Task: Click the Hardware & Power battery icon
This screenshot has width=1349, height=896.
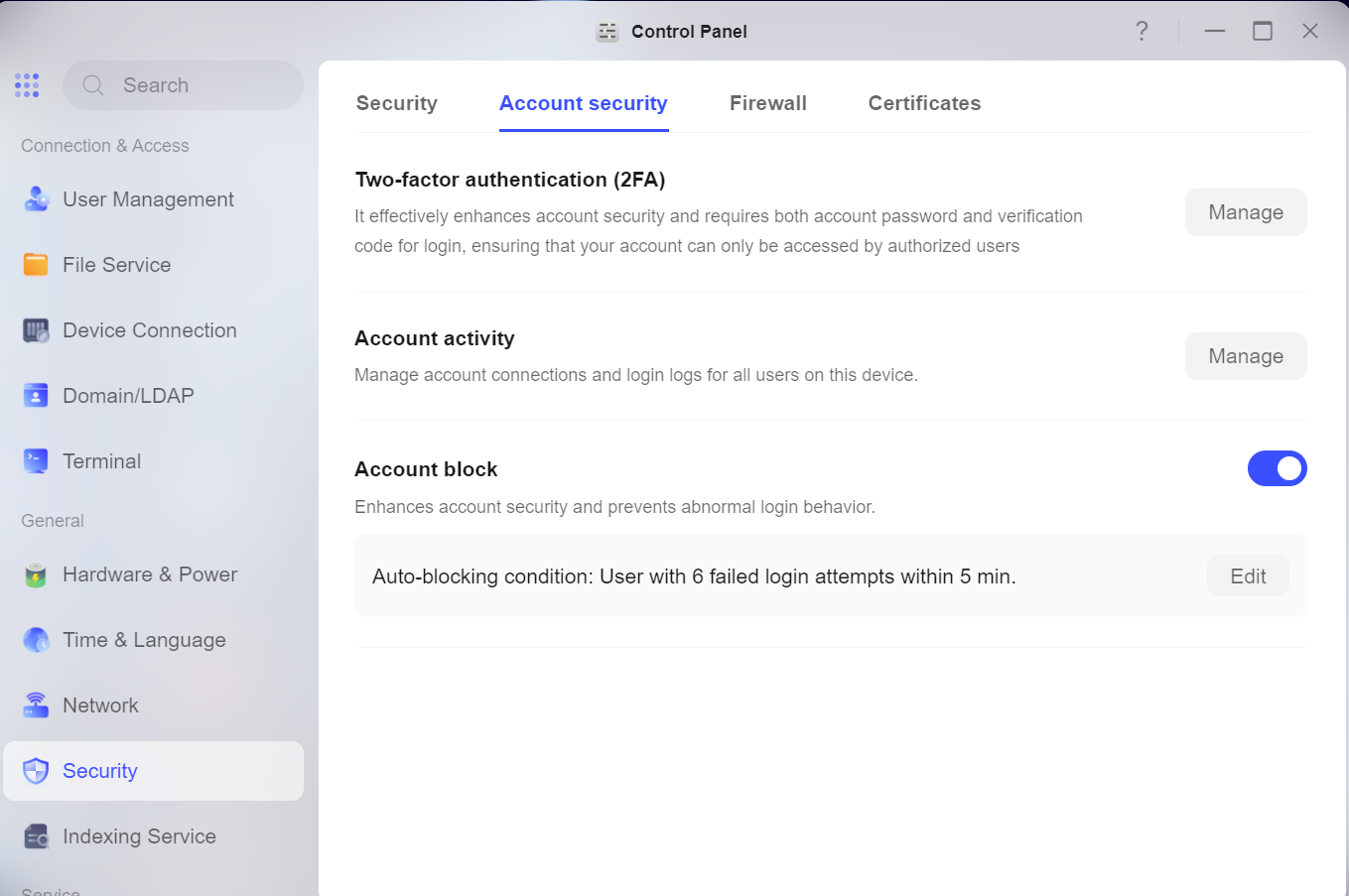Action: coord(36,575)
